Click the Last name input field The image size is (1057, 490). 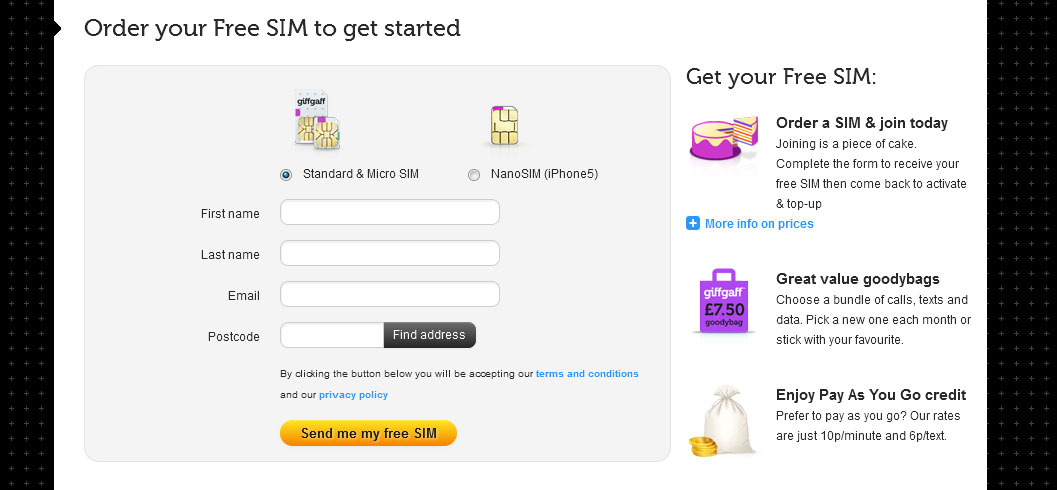(x=390, y=253)
